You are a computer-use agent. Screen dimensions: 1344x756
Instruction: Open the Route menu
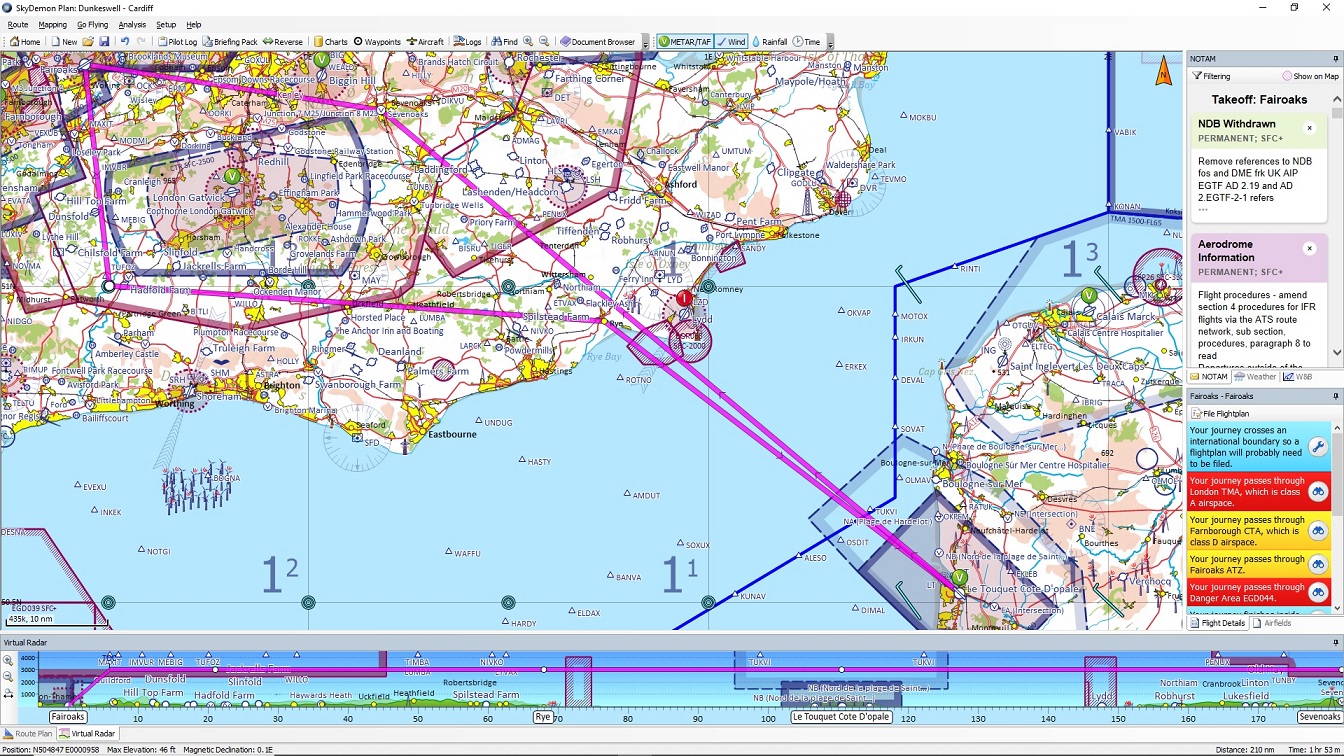click(x=17, y=25)
